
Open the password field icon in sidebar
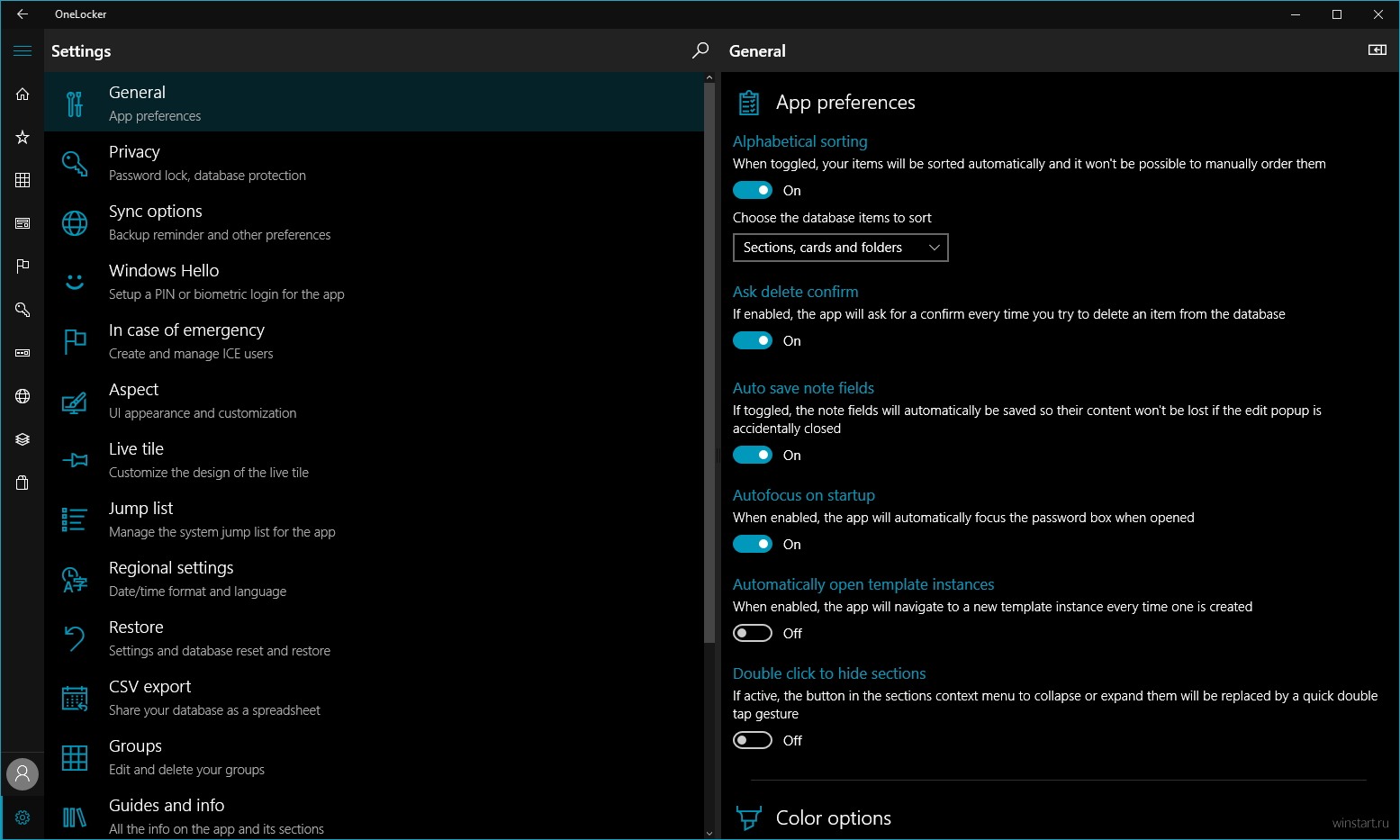point(23,353)
